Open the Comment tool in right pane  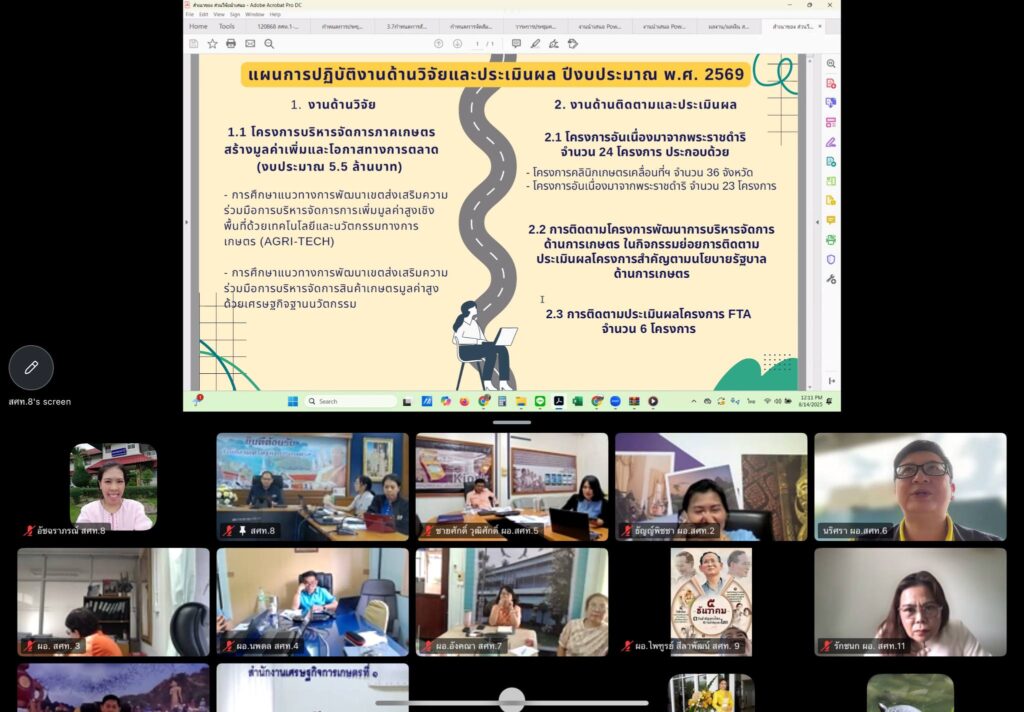point(831,220)
